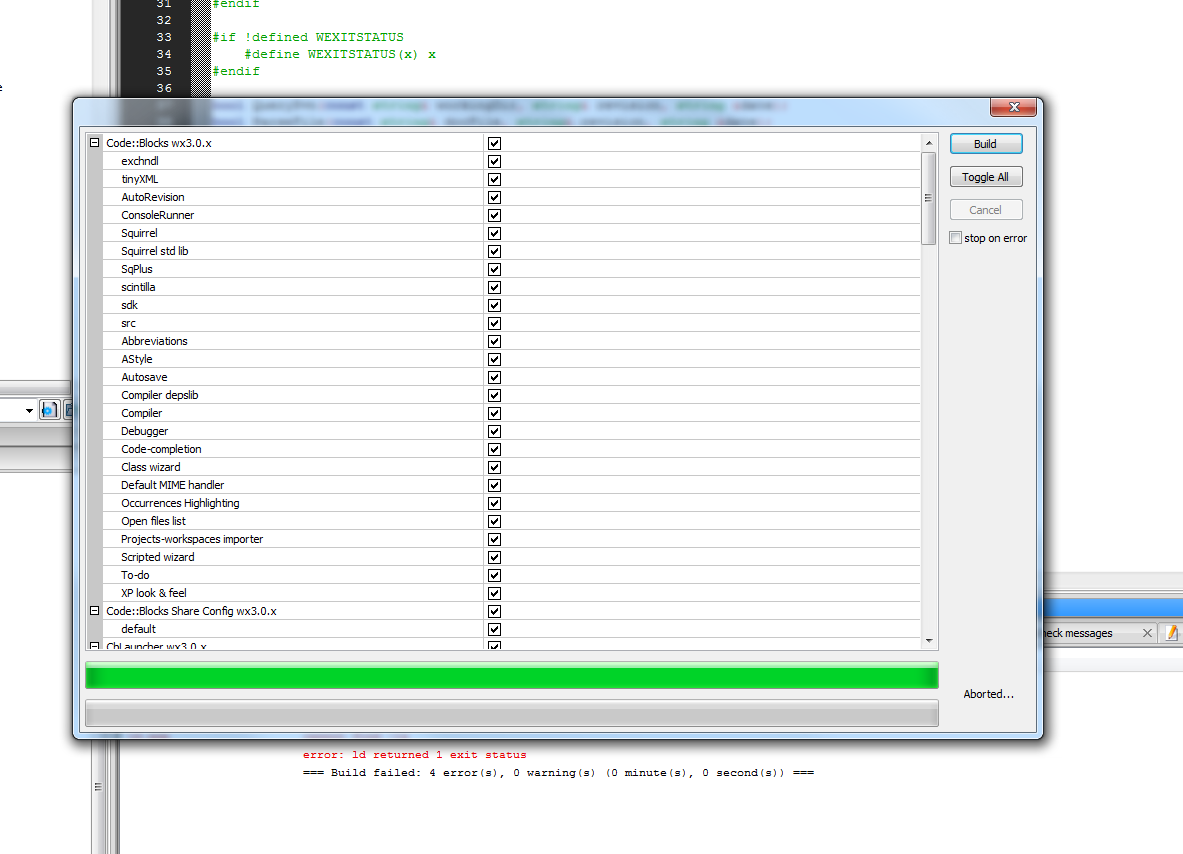The width and height of the screenshot is (1183, 854).
Task: Close the batch build dialog
Action: (1014, 107)
